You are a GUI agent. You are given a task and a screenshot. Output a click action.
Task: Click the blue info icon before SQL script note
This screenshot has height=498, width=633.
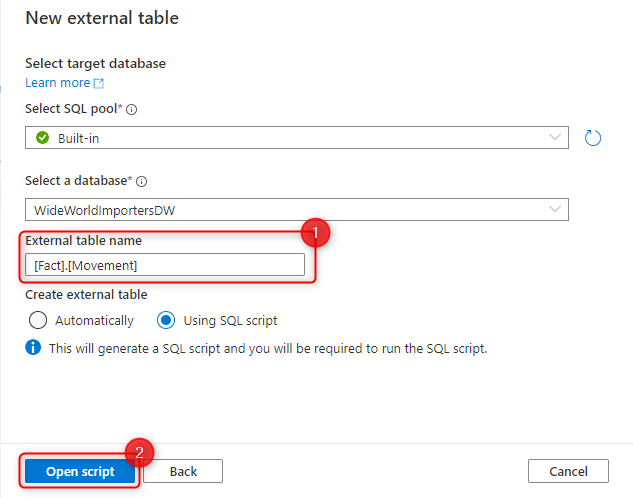click(x=33, y=347)
